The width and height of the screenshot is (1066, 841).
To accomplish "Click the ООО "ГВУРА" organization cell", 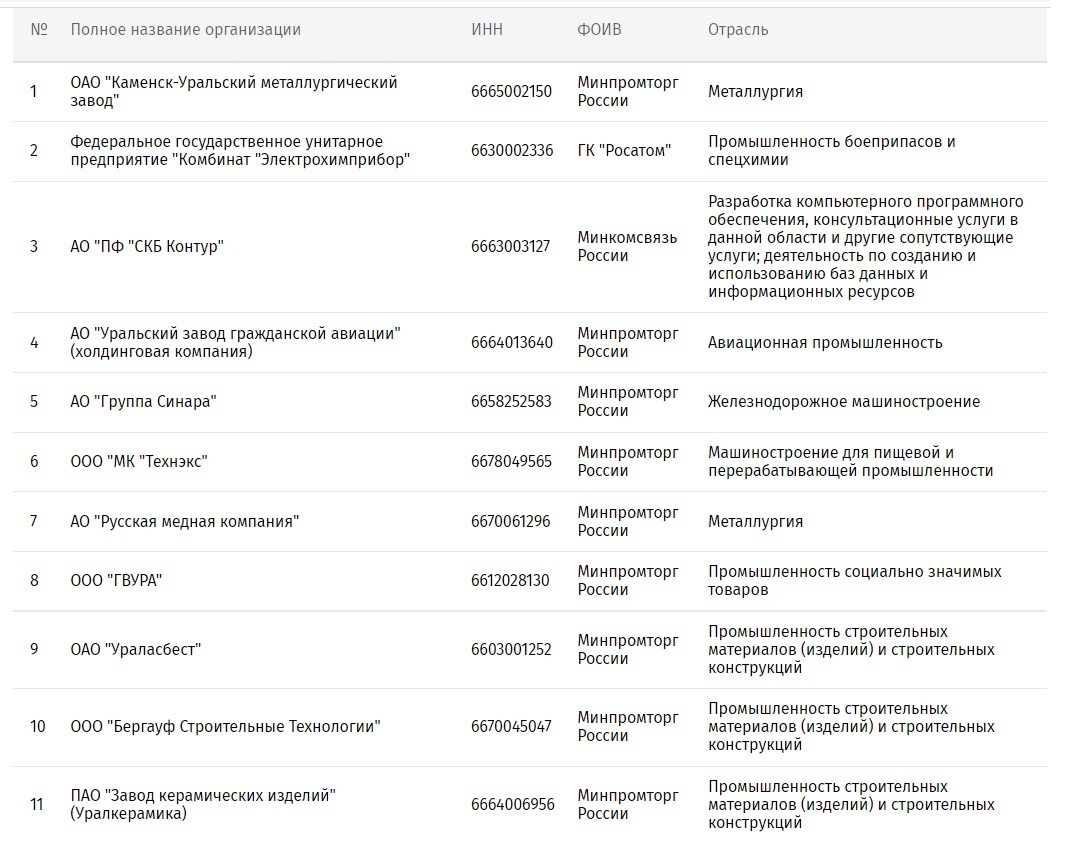I will pos(116,580).
